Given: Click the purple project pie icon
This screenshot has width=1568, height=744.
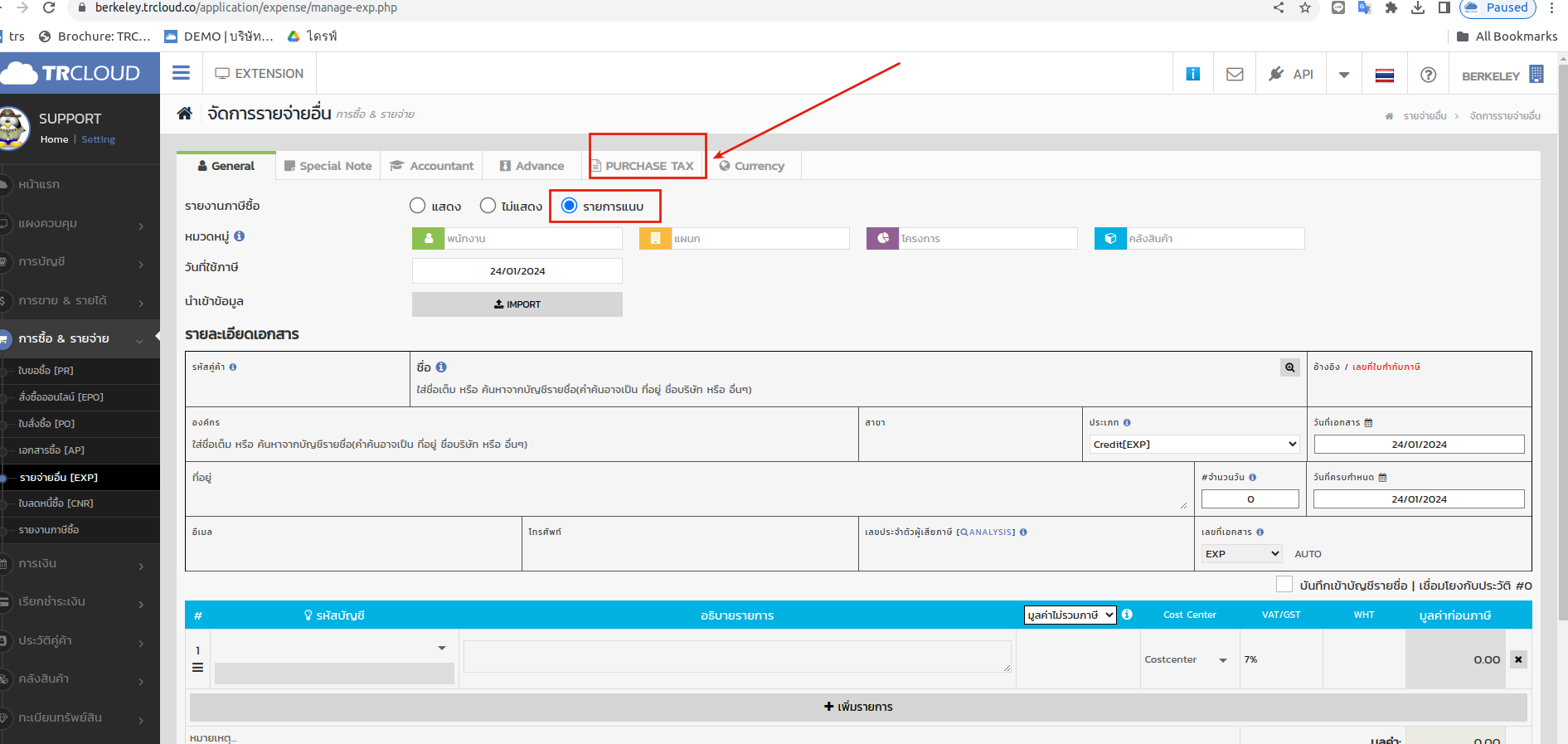Looking at the screenshot, I should 882,238.
